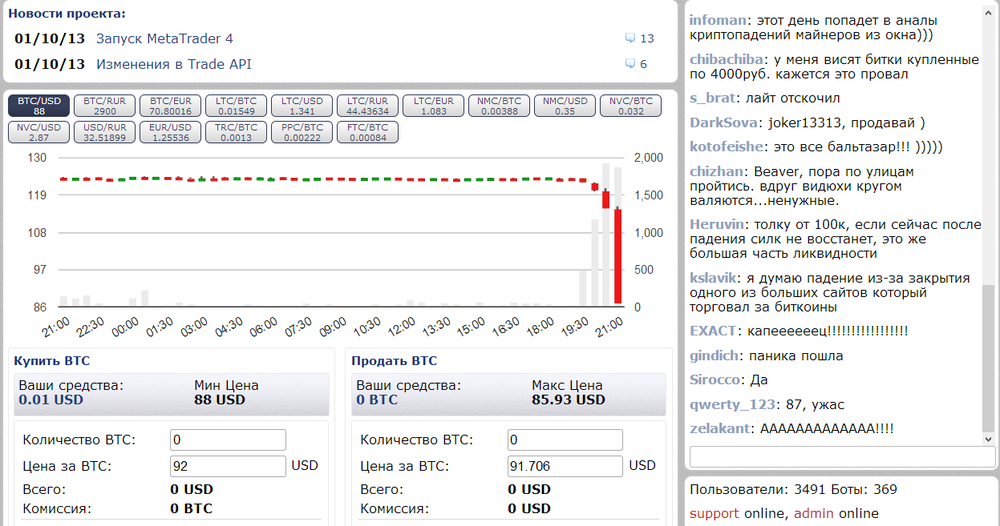Click sell form price field showing 91.706
Screen dimensions: 1000x526
pyautogui.click(x=565, y=466)
